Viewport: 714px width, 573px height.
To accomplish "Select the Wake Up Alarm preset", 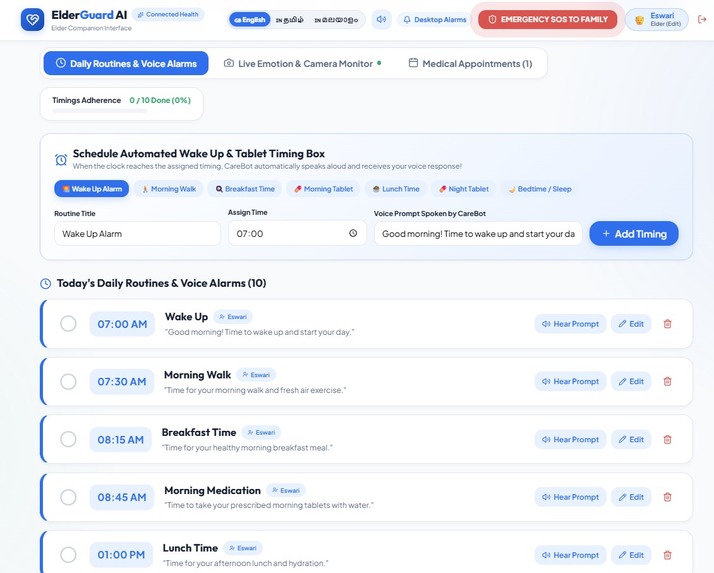I will click(92, 189).
